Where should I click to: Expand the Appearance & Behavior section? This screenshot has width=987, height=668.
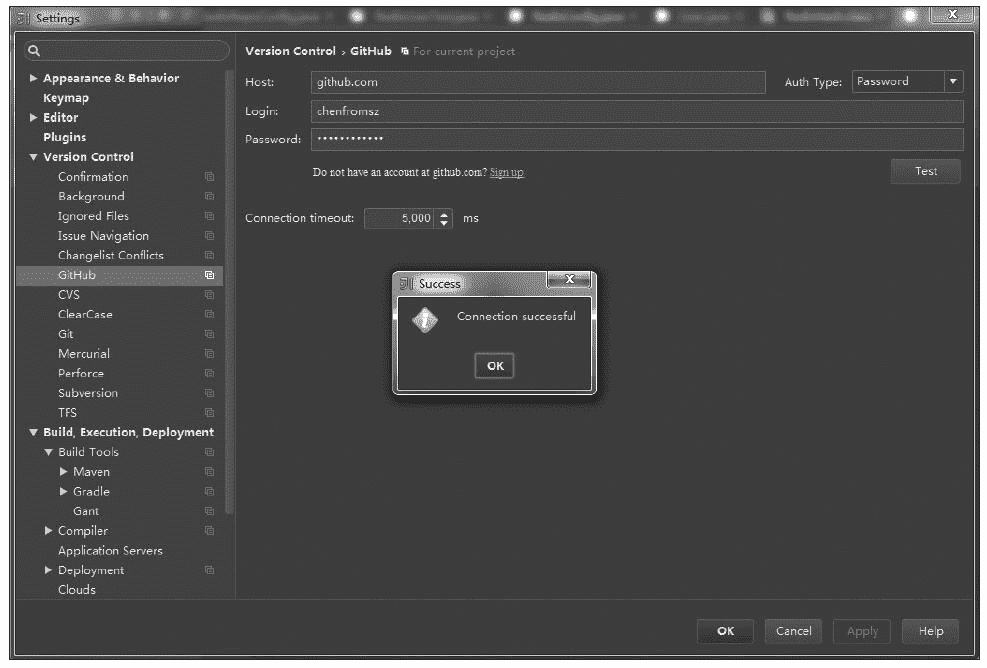click(x=34, y=78)
